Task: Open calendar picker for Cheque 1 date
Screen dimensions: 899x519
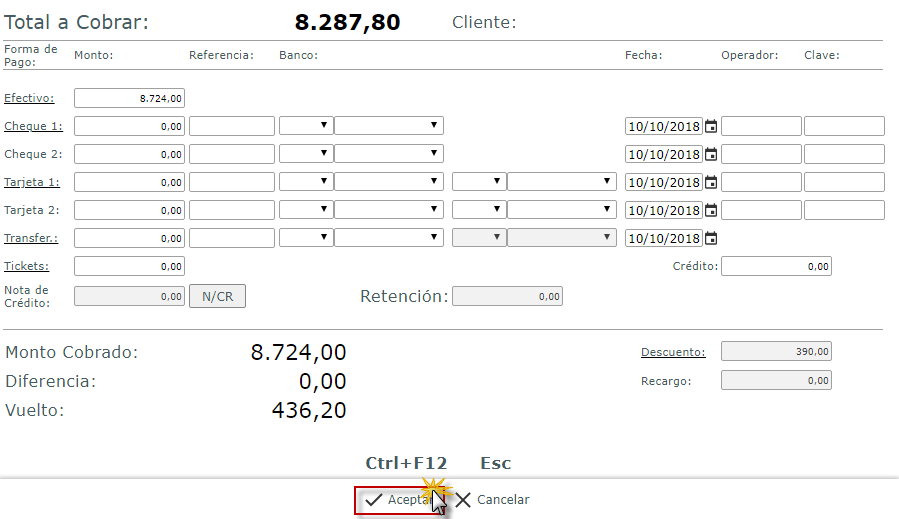Action: tap(711, 126)
